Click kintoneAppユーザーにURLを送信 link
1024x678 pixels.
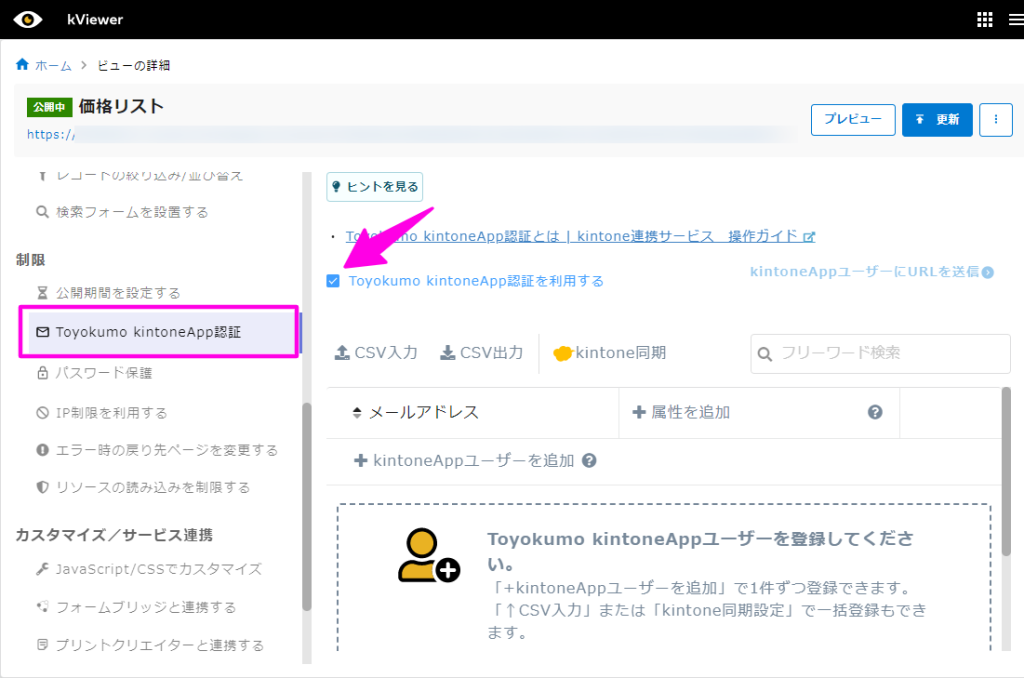click(872, 272)
